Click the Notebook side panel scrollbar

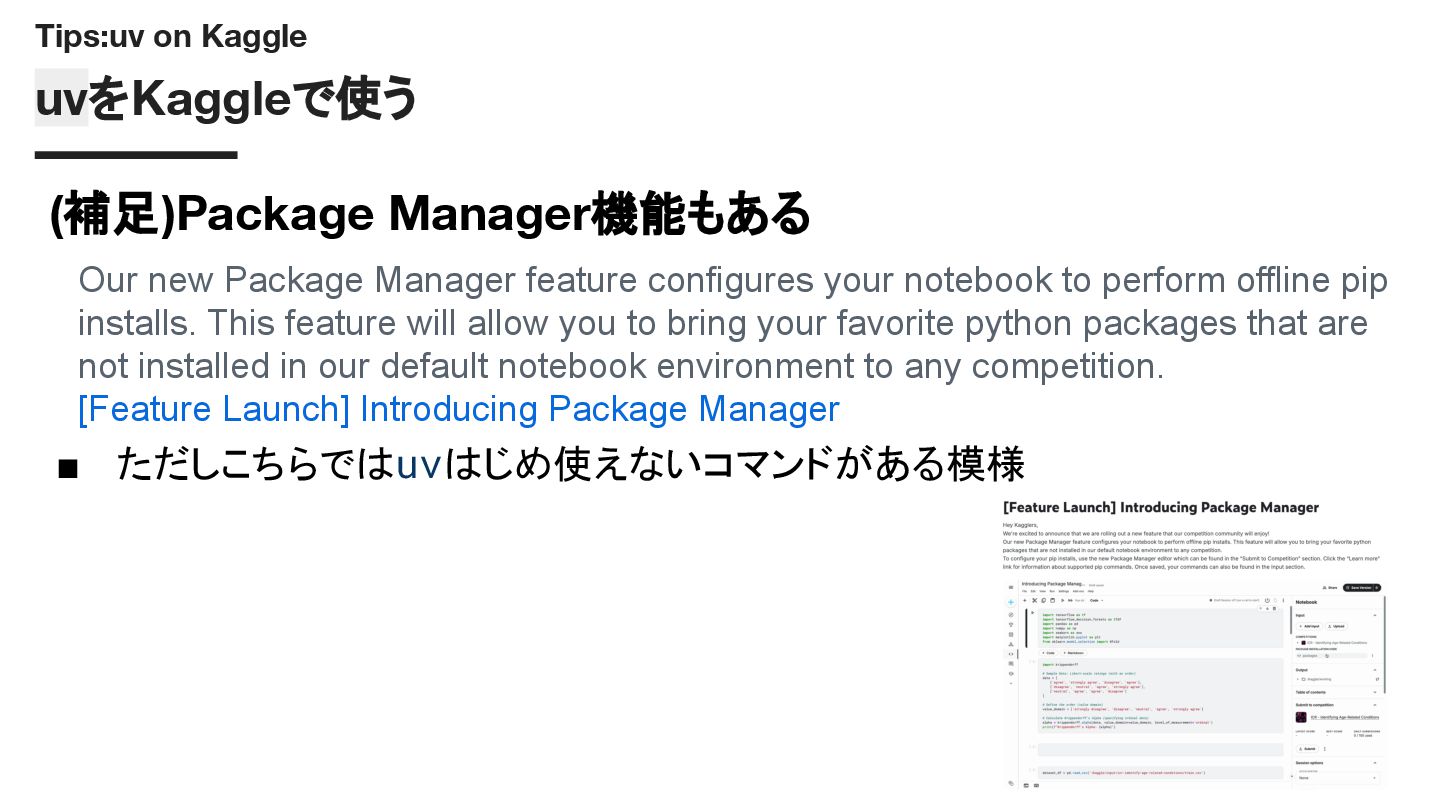1385,645
